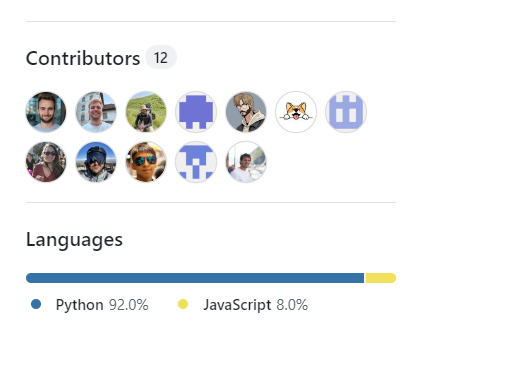
Task: Open the hiker in green hills avatar
Action: coord(146,112)
